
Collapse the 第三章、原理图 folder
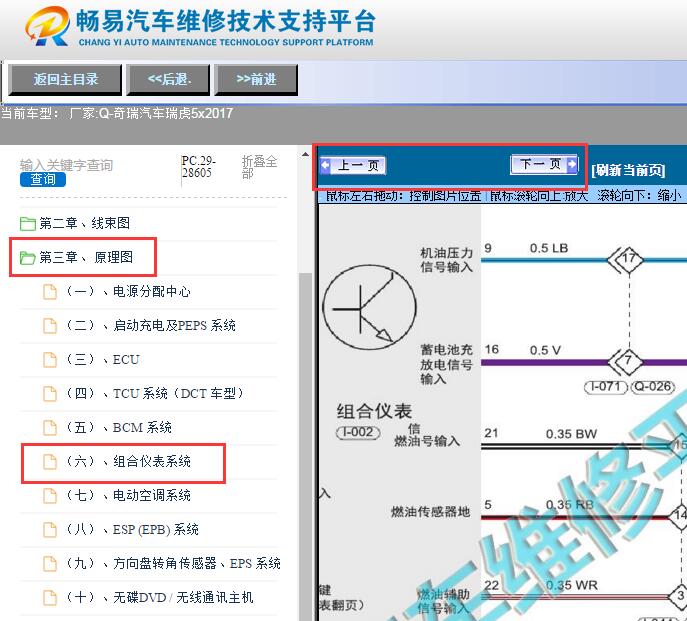pos(86,257)
